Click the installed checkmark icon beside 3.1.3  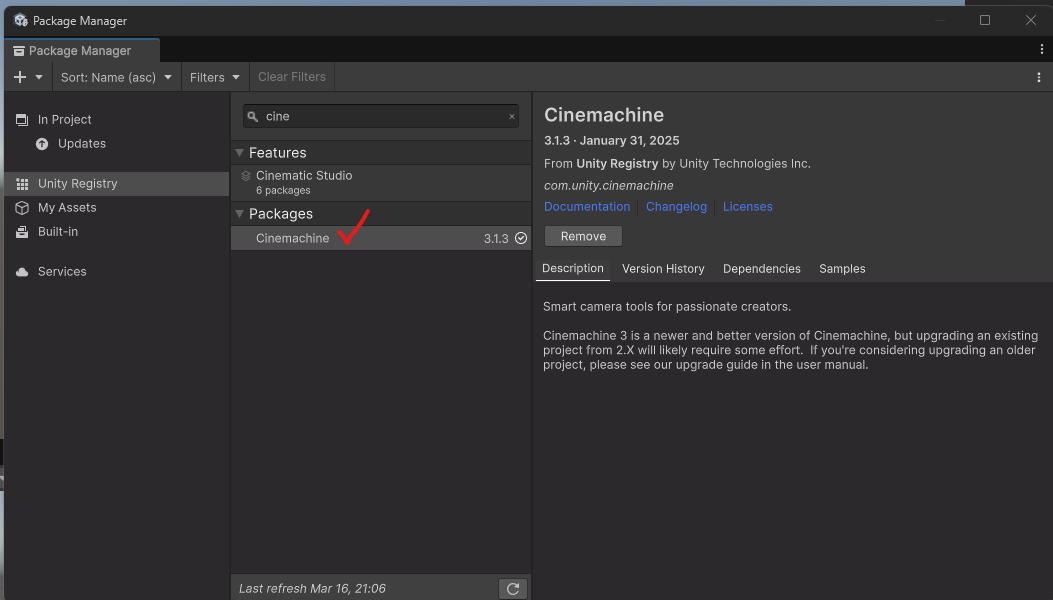pyautogui.click(x=520, y=238)
